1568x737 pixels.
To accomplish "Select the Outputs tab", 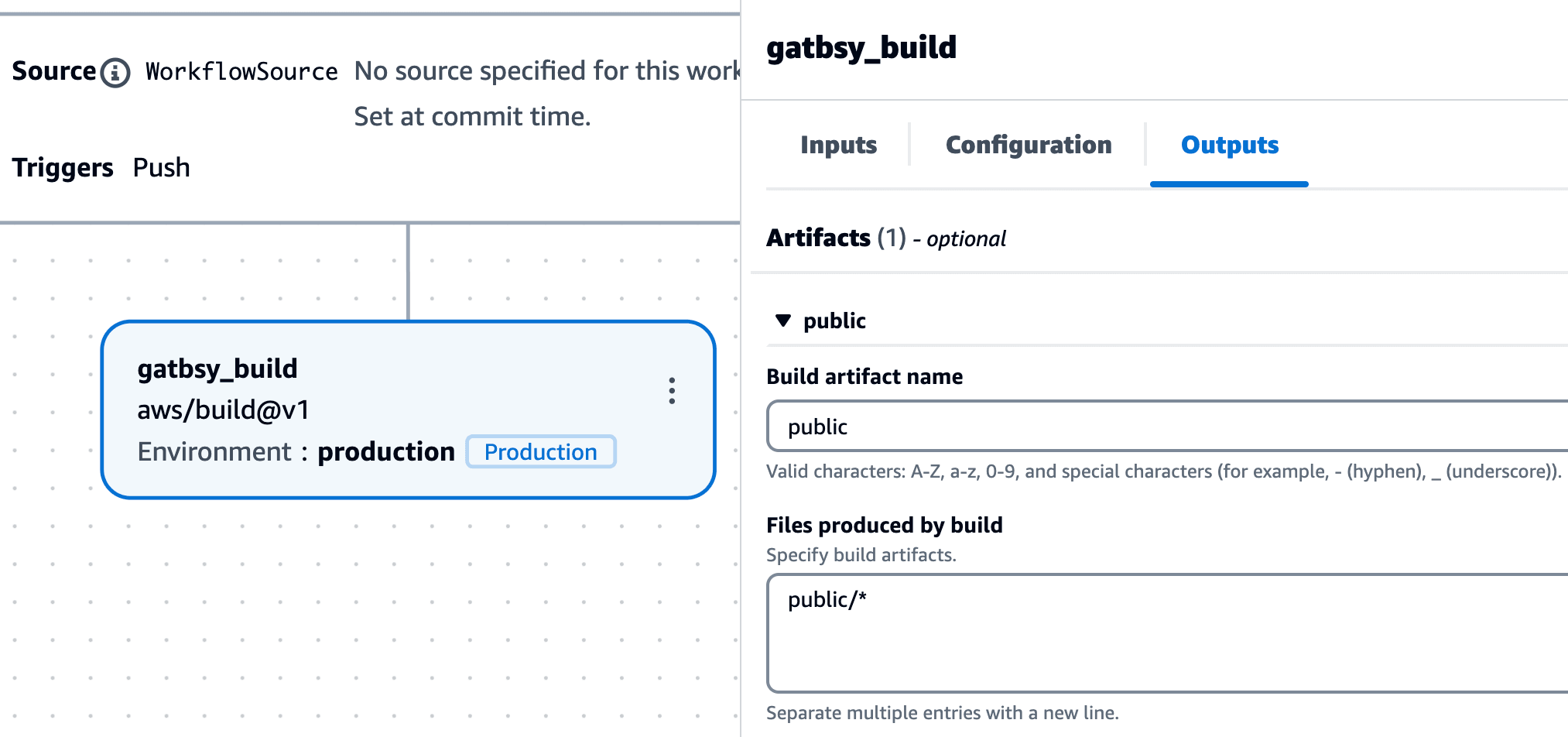I will 1229,145.
